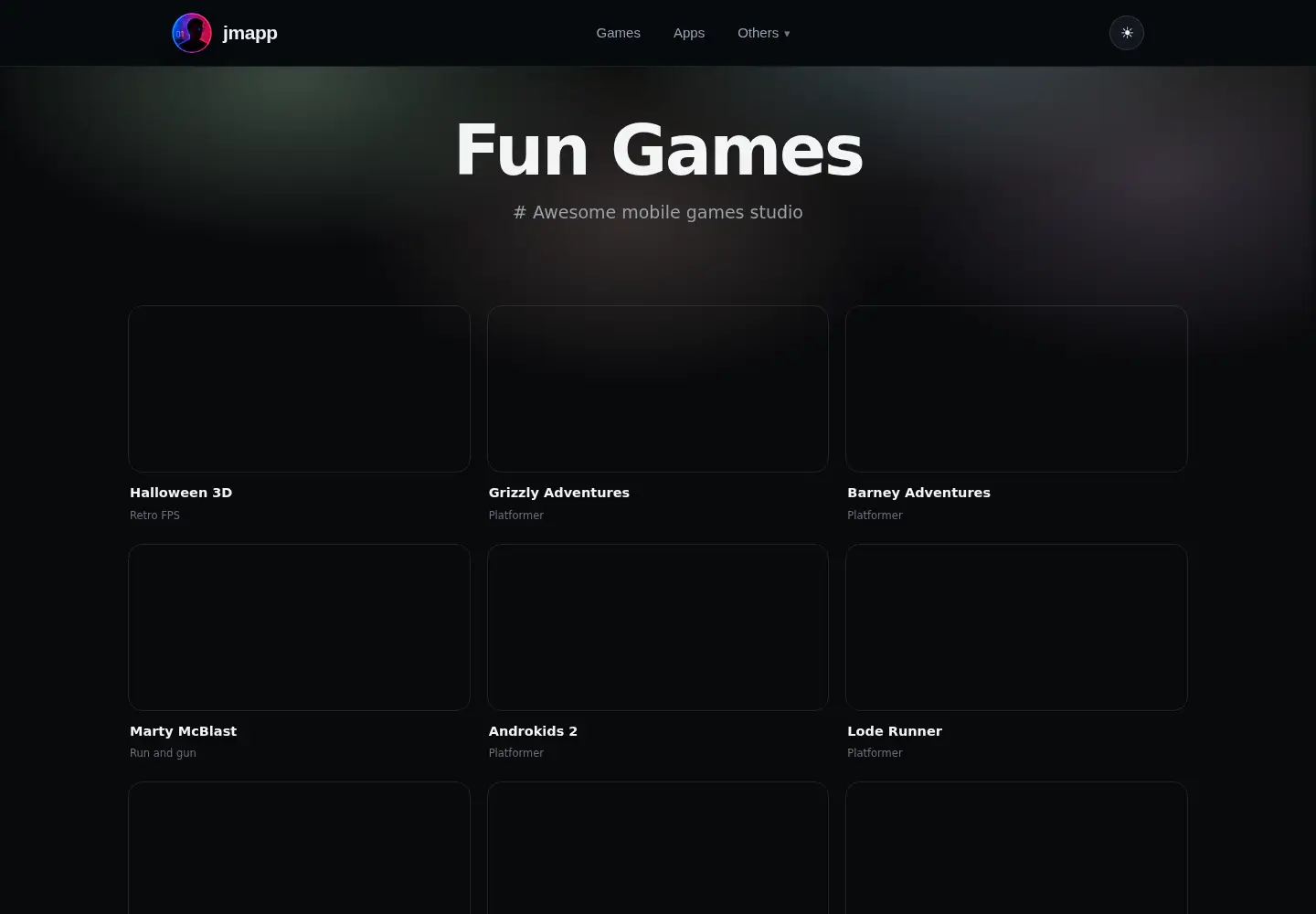Click the jmapp site name
Screen dimensions: 1316x914
pyautogui.click(x=250, y=33)
